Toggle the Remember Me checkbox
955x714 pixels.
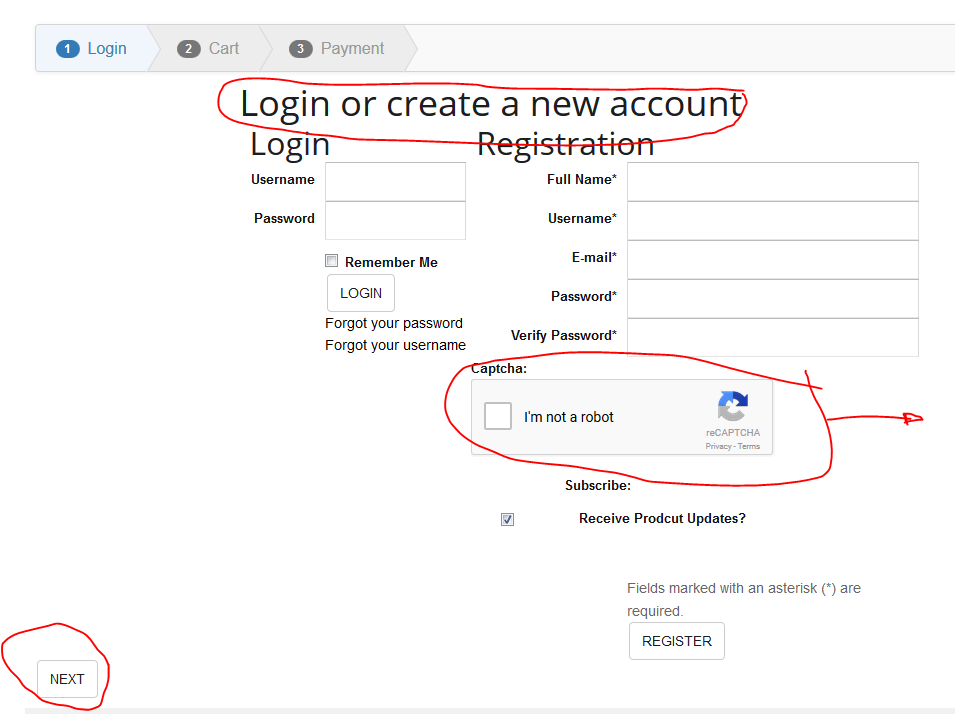pos(332,261)
